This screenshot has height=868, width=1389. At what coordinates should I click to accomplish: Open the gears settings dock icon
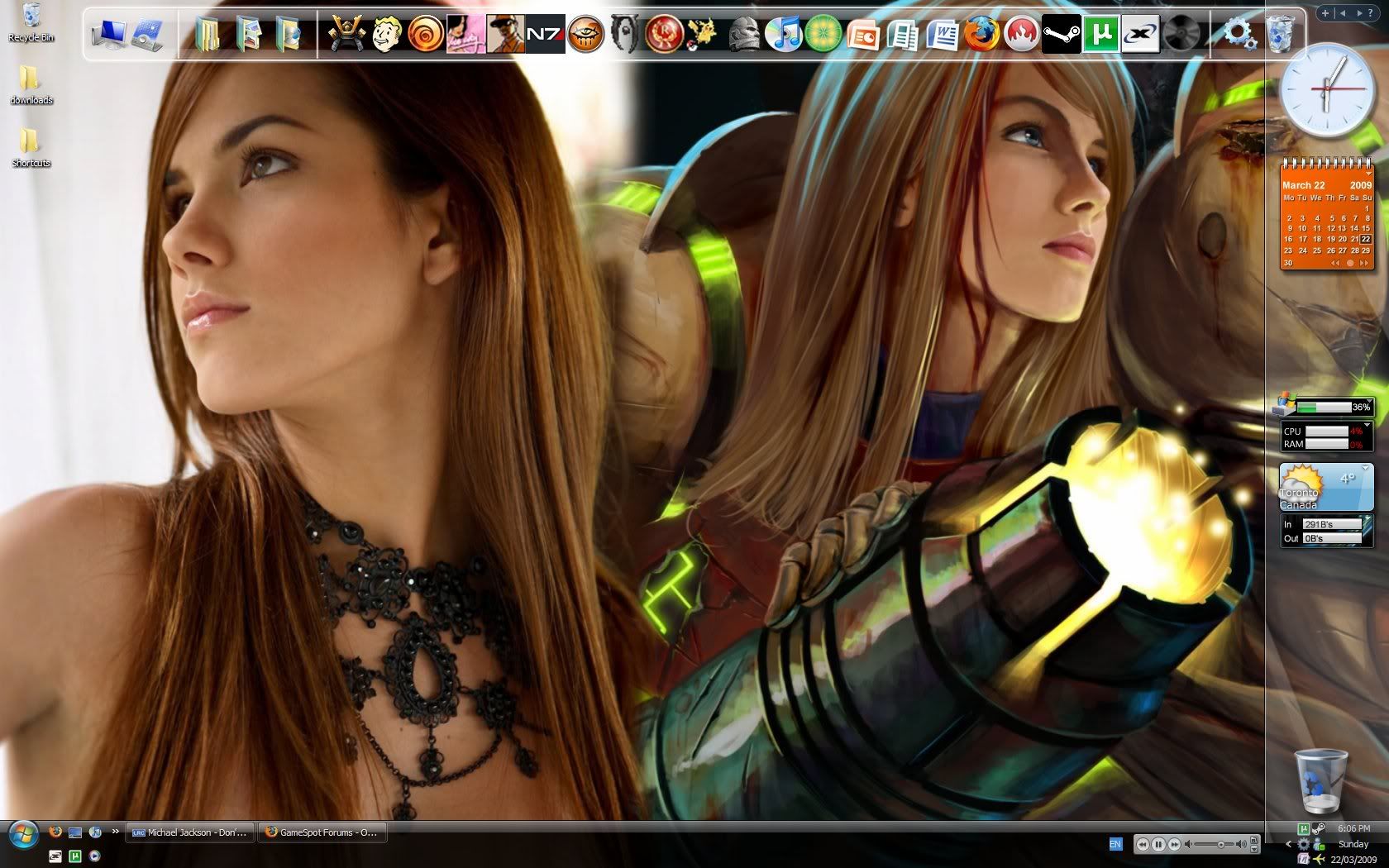[x=1239, y=34]
